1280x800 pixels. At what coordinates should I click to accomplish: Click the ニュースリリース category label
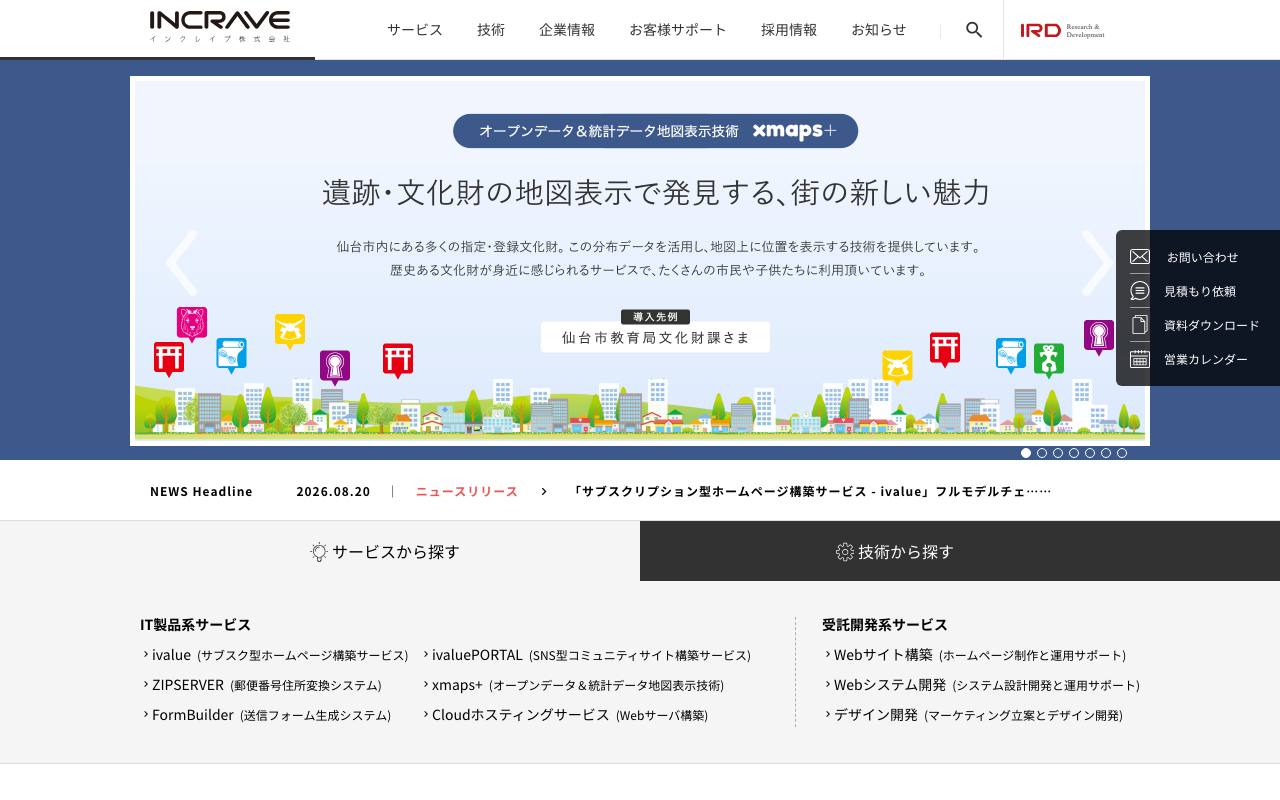[x=467, y=491]
